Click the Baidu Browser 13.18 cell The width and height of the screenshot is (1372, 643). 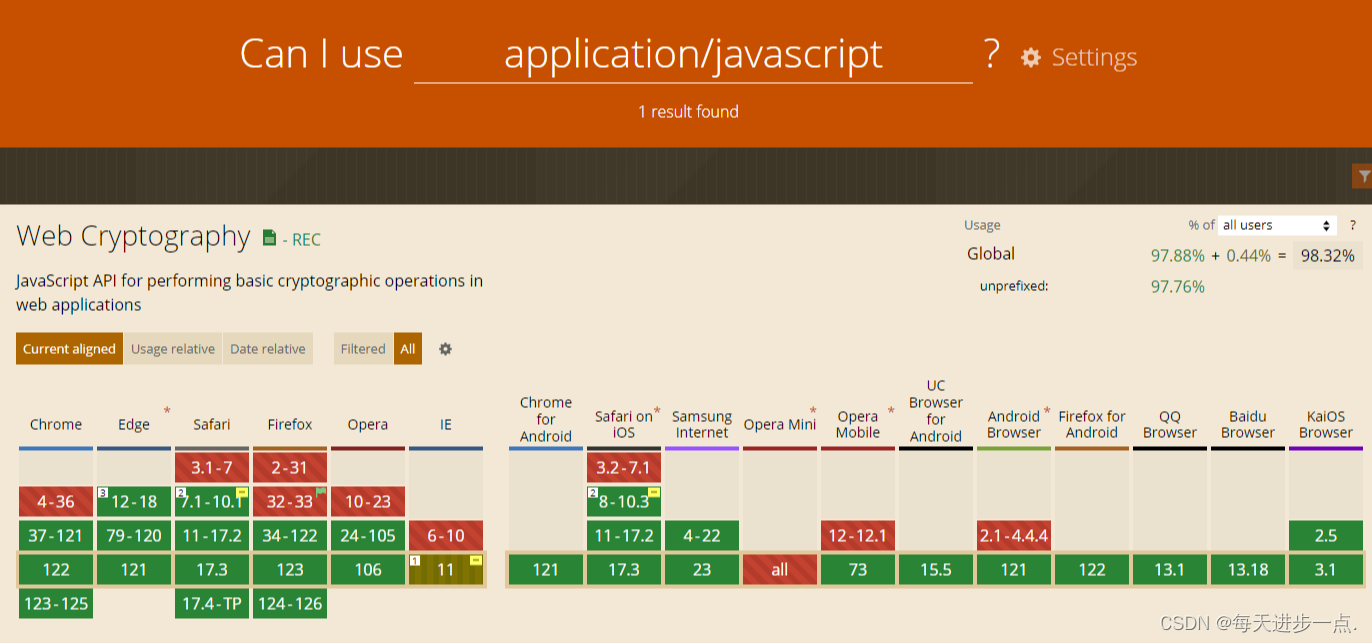tap(1248, 569)
